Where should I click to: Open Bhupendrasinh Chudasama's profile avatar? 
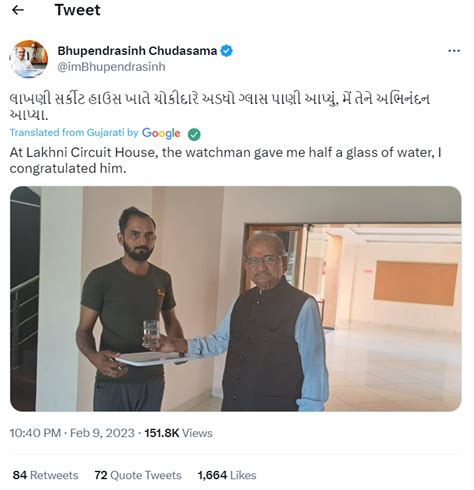point(28,59)
